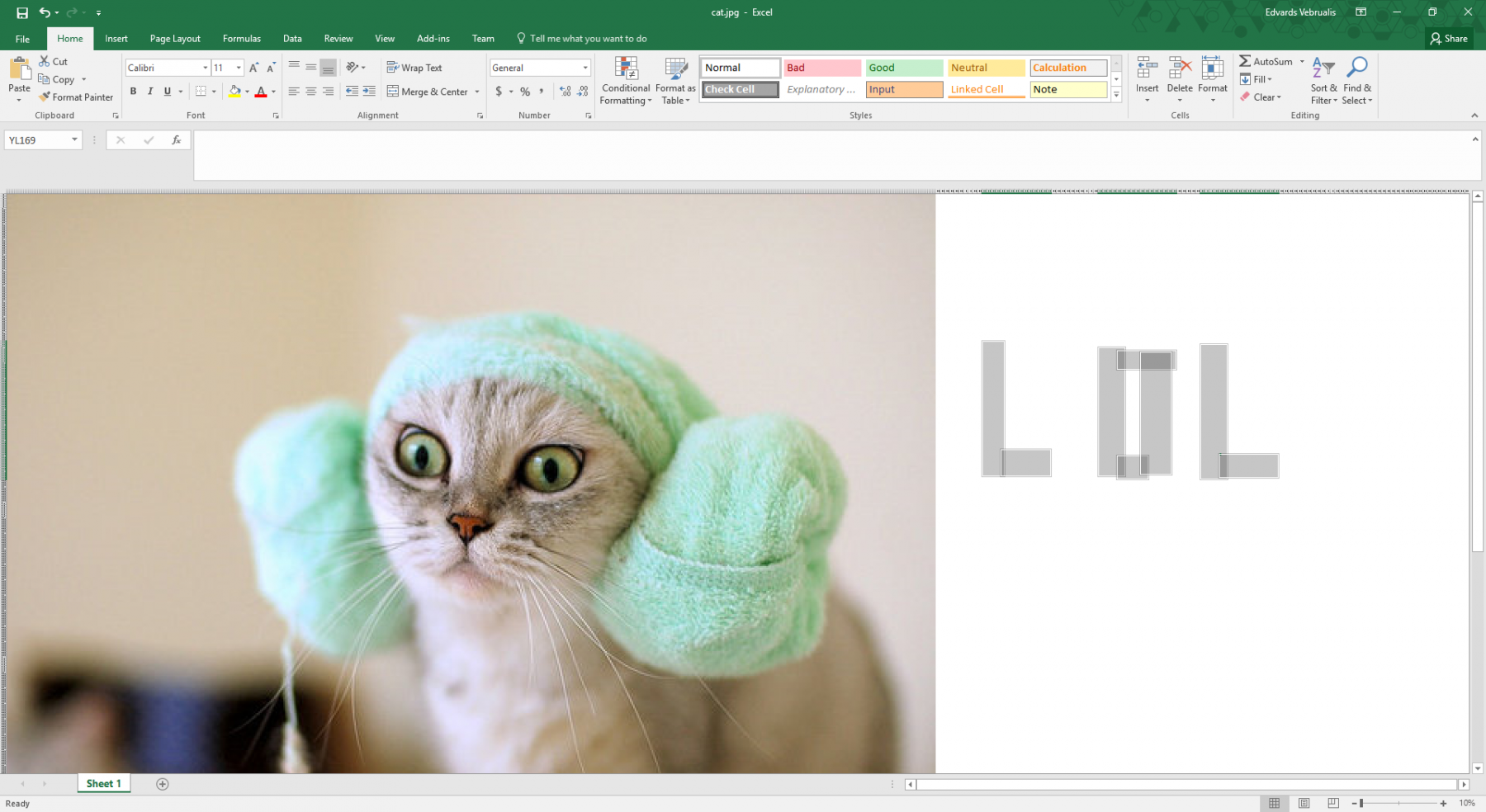The height and width of the screenshot is (812, 1486).
Task: Apply the Check Cell style
Action: 741,89
